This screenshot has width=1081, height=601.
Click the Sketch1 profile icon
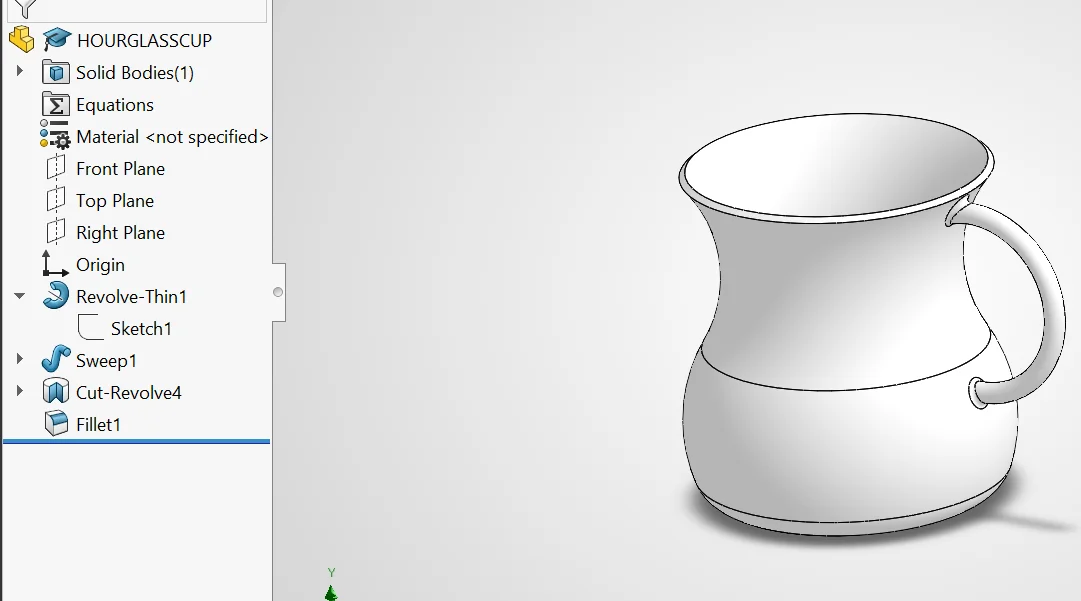click(91, 327)
